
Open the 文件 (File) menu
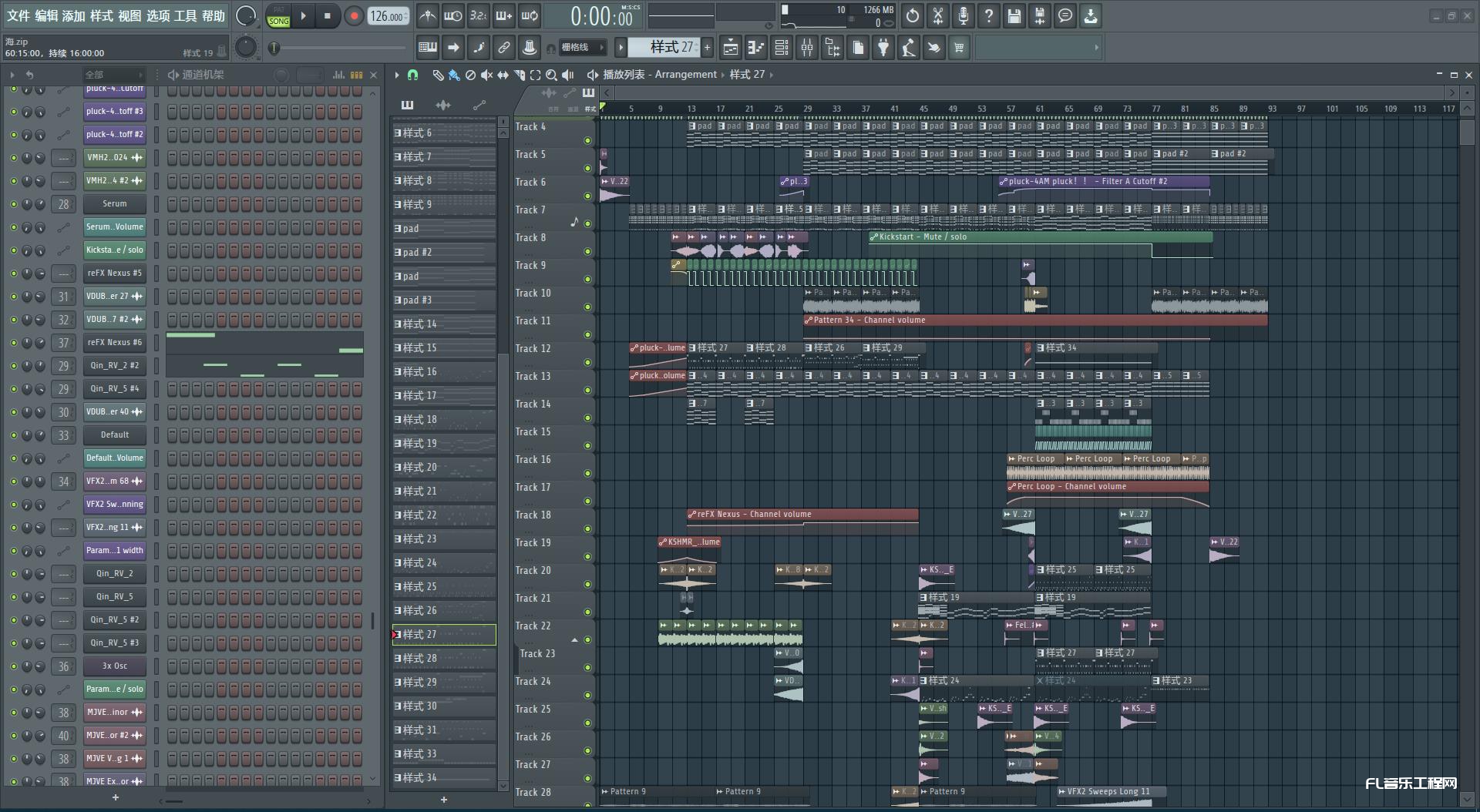tap(18, 15)
